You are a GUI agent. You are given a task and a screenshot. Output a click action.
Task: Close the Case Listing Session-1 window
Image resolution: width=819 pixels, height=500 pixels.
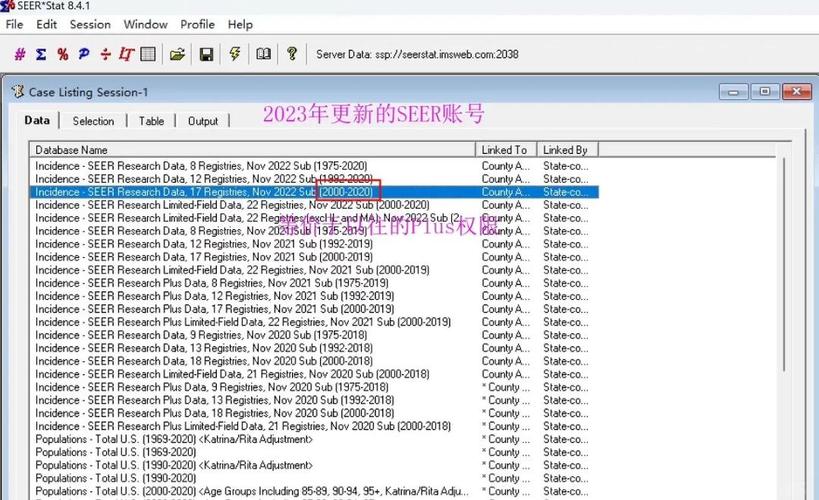coord(797,92)
